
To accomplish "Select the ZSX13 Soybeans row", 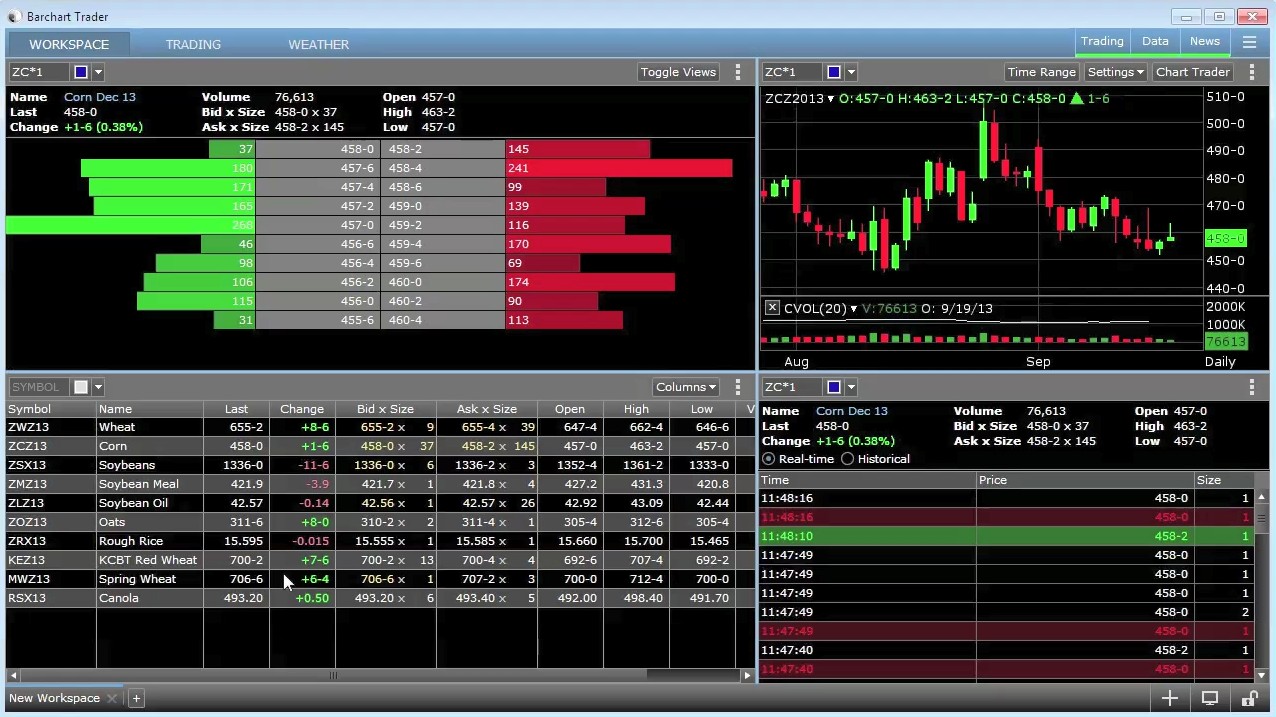I will [x=380, y=465].
